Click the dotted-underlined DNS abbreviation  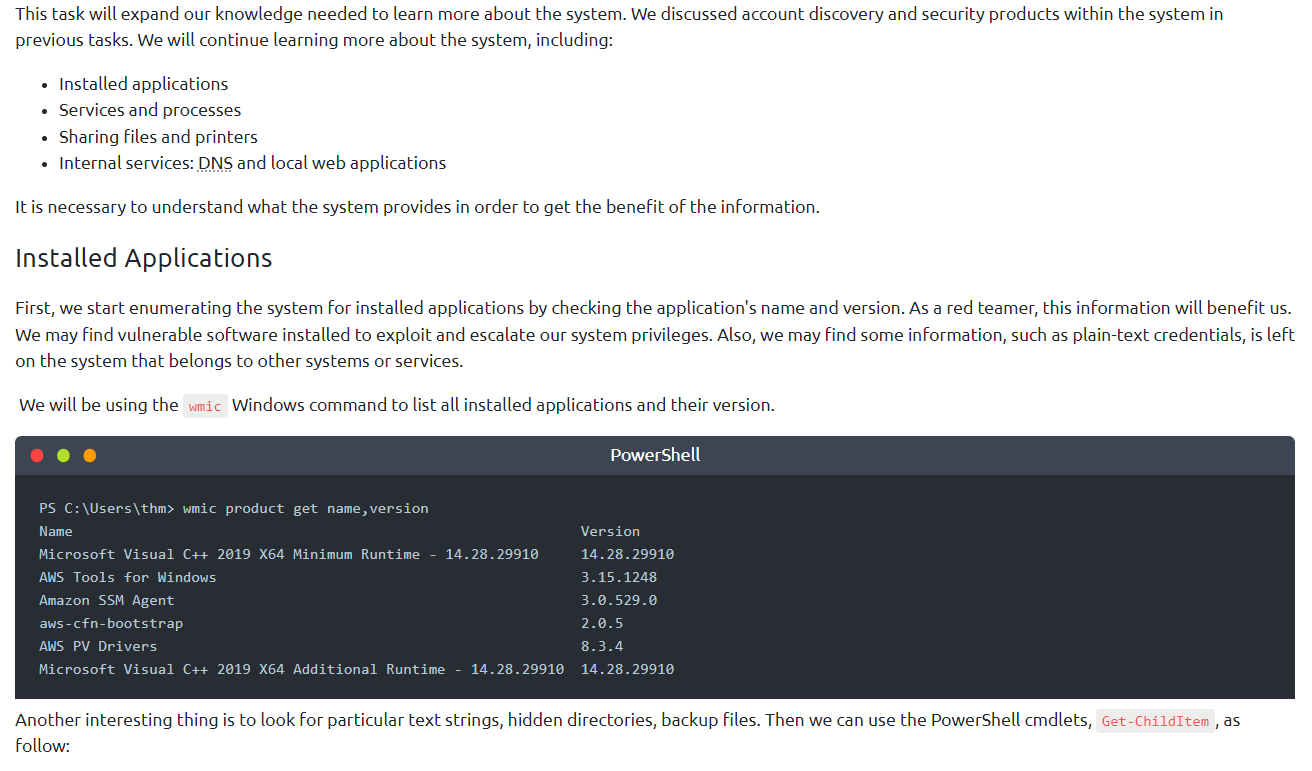tap(215, 163)
